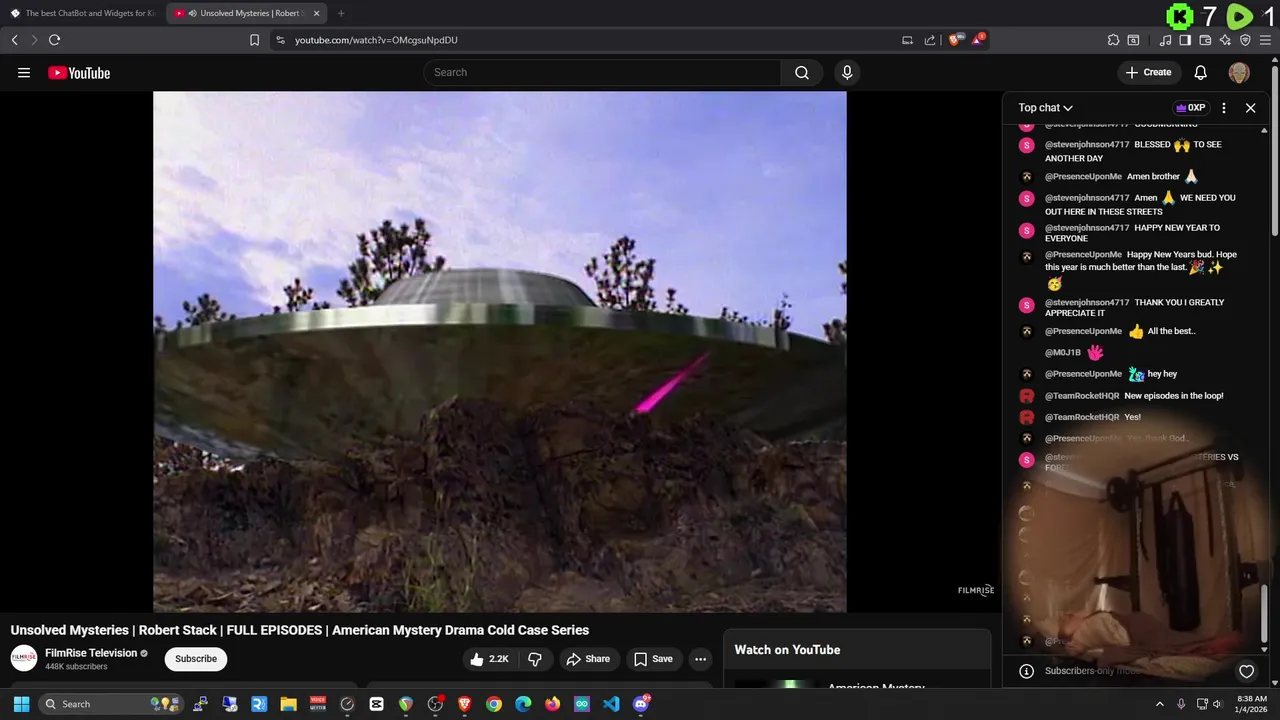Viewport: 1280px width, 720px height.
Task: Click the 0XP points badge in chat
Action: [1190, 108]
